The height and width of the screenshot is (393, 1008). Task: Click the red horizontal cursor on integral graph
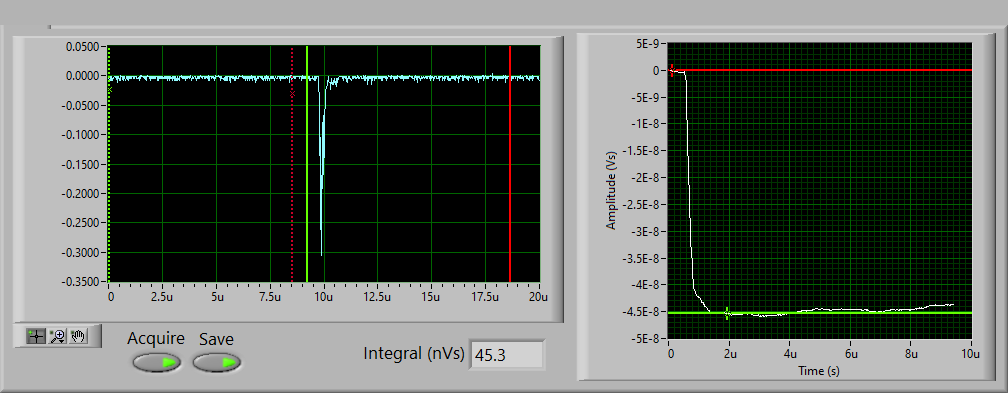[x=820, y=69]
